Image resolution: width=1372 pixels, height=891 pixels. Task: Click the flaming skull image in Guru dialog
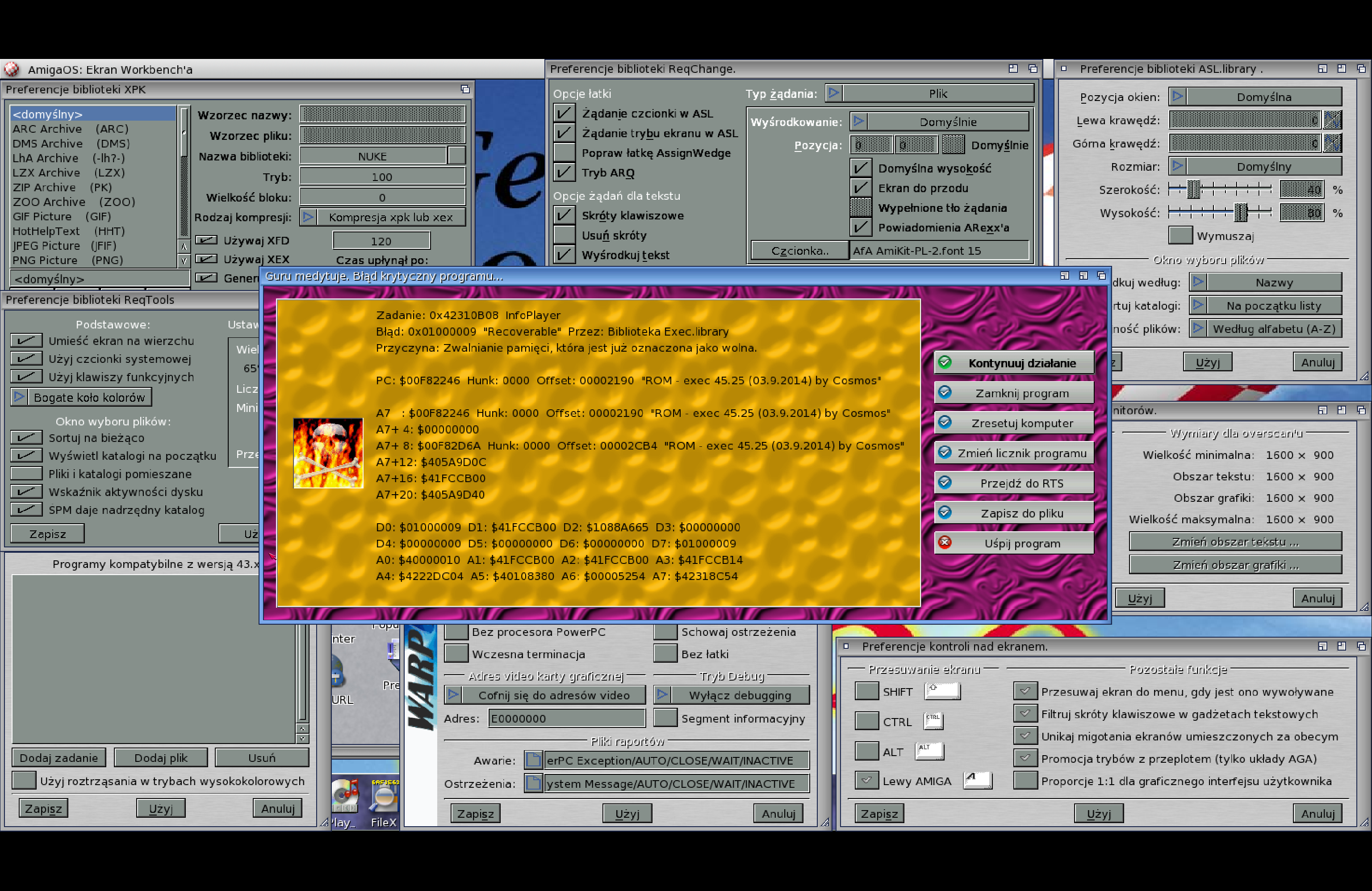click(x=328, y=453)
